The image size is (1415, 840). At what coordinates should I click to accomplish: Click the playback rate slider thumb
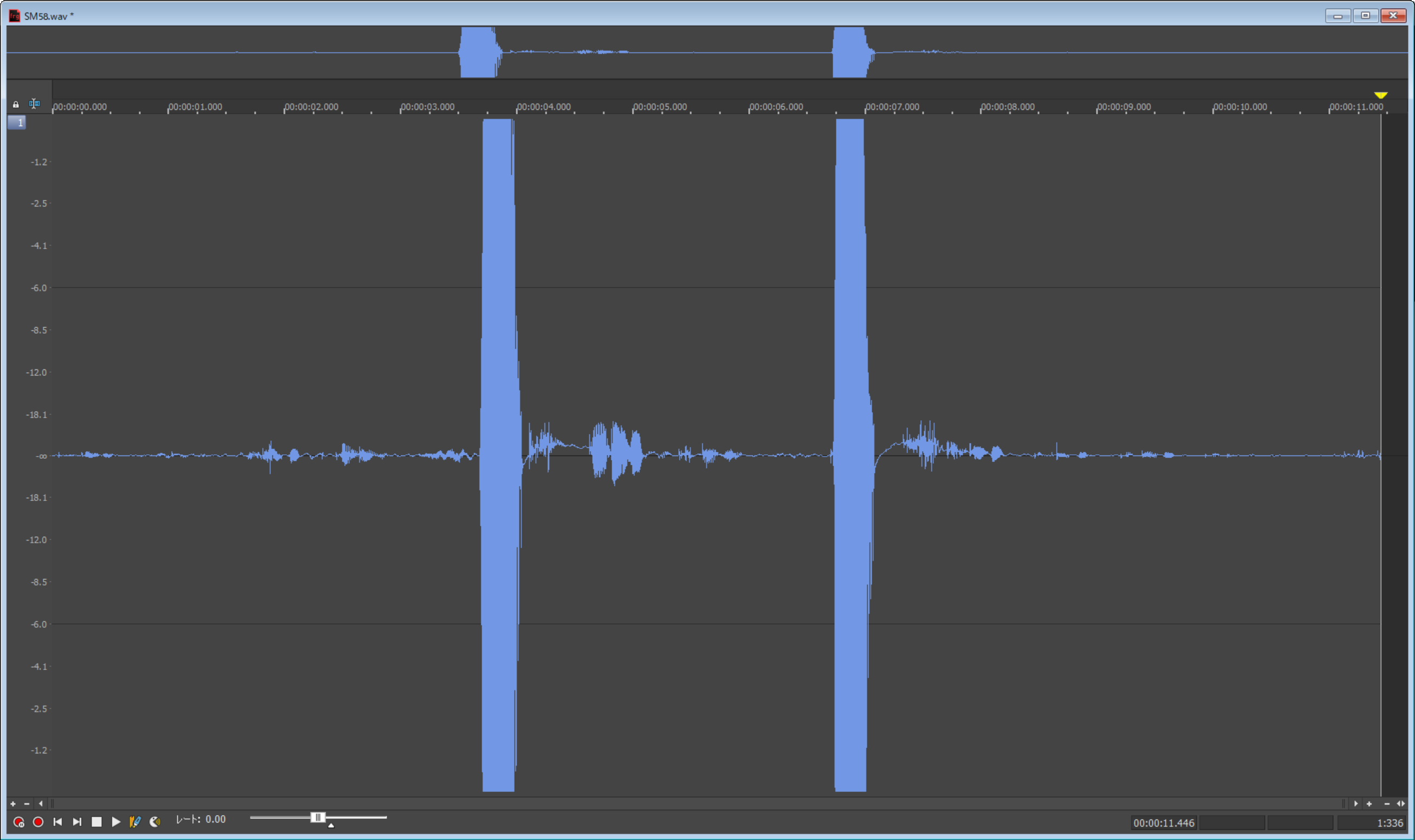click(x=318, y=817)
